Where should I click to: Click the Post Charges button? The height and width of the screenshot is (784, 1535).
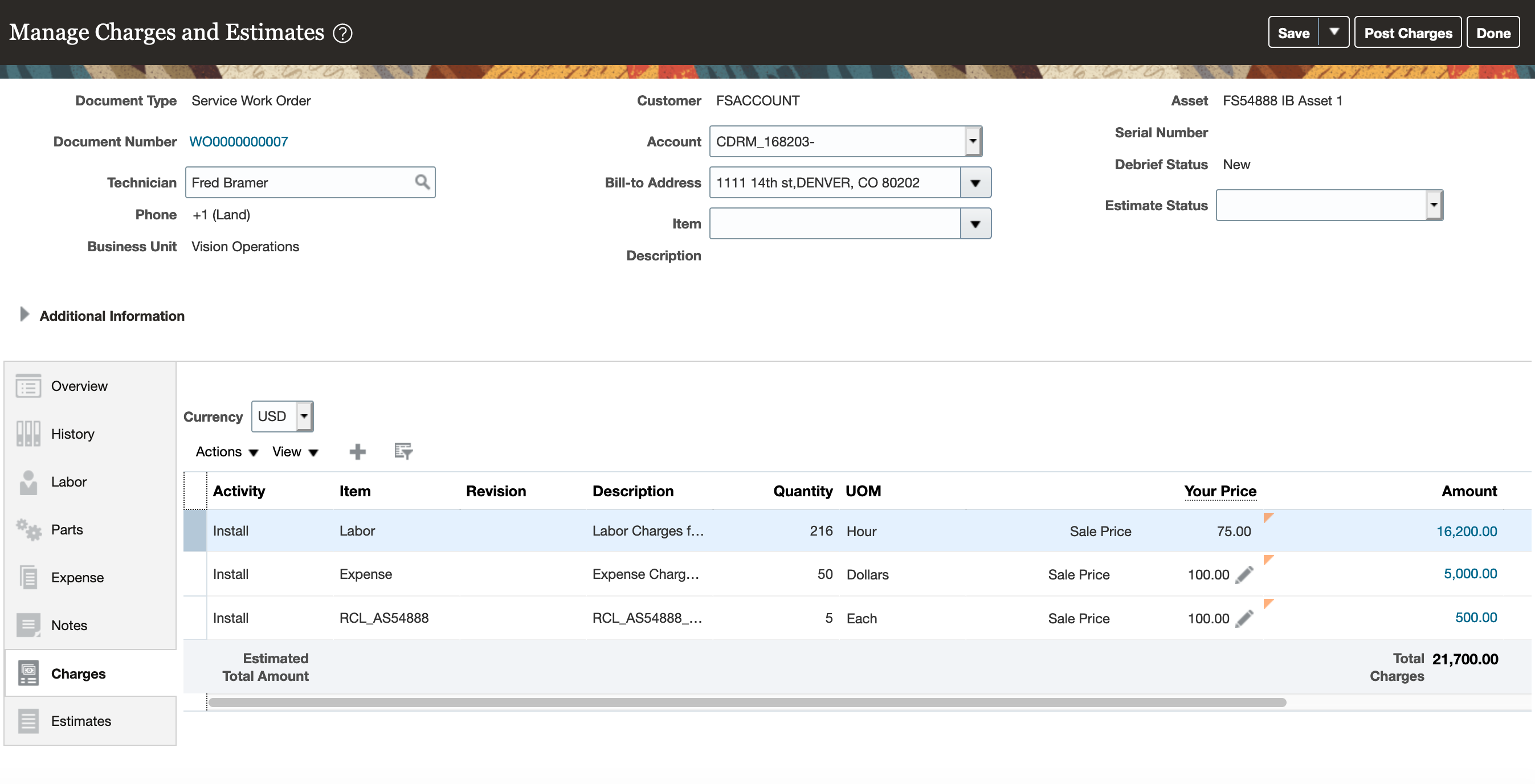1407,34
